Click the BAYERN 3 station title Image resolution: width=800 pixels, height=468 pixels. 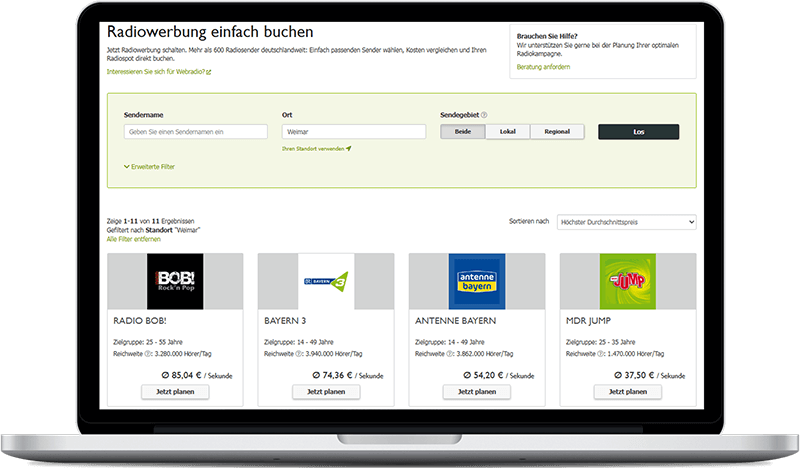click(285, 321)
